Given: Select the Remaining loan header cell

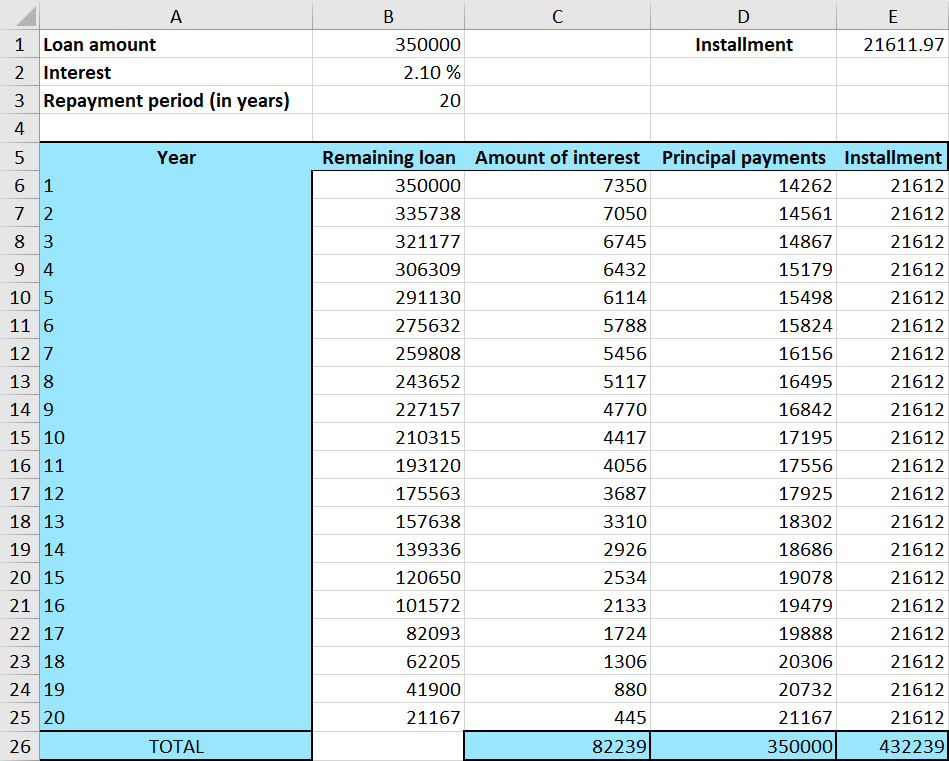Looking at the screenshot, I should 388,157.
